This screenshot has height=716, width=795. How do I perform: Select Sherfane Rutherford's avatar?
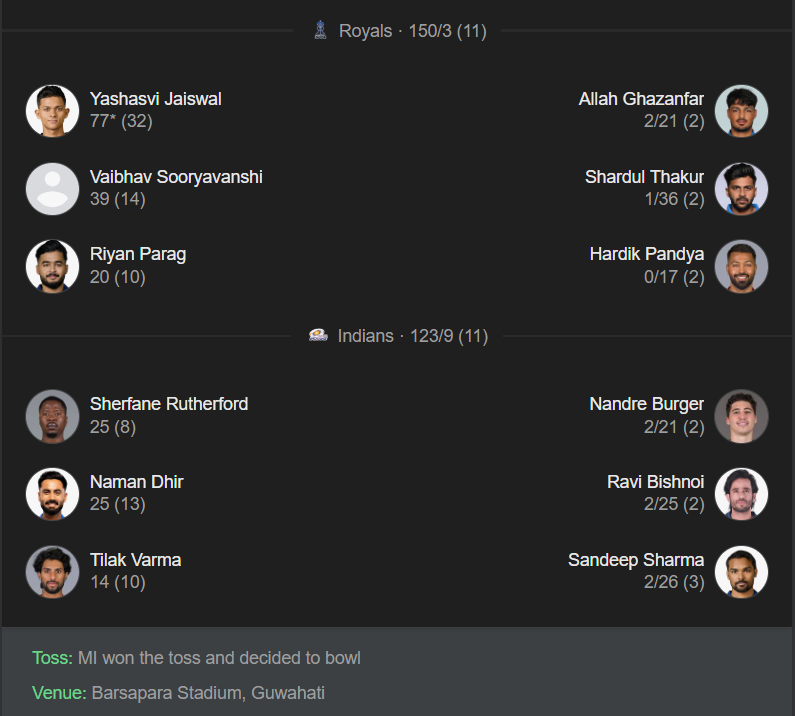[x=52, y=415]
